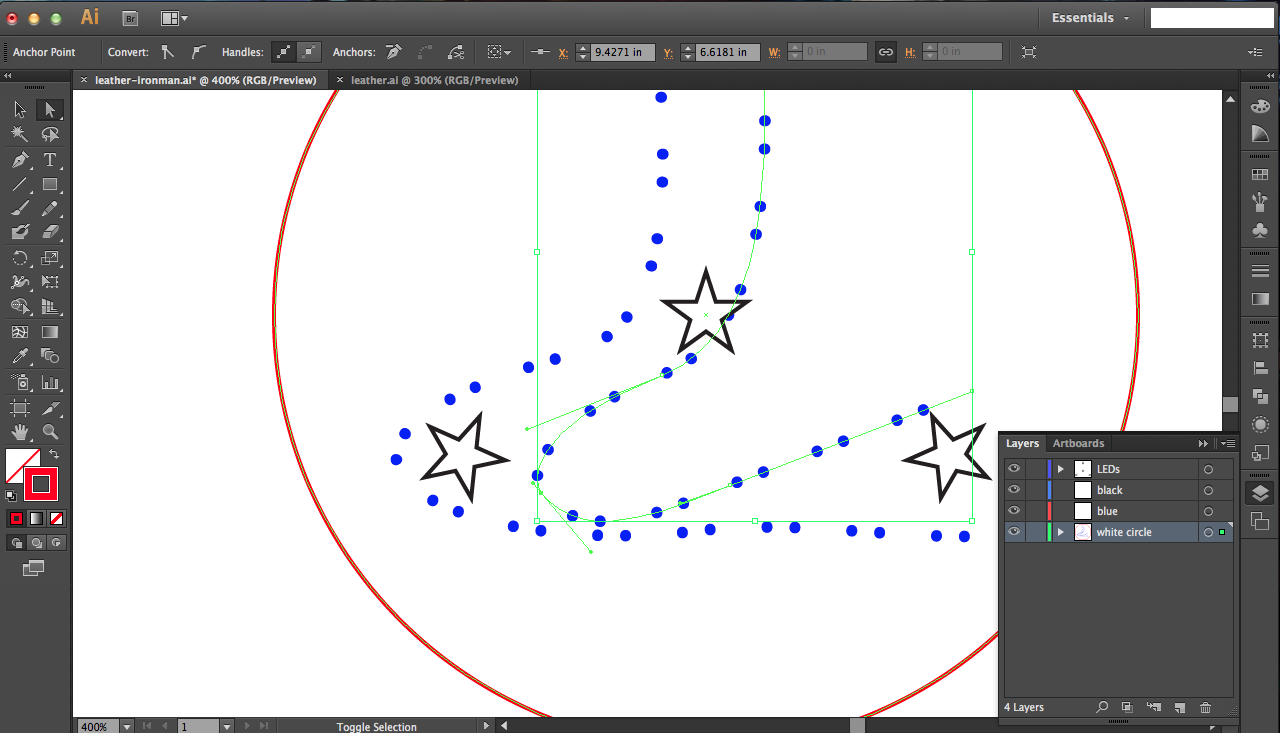Open the Layers panel options menu
1280x733 pixels.
[x=1228, y=443]
